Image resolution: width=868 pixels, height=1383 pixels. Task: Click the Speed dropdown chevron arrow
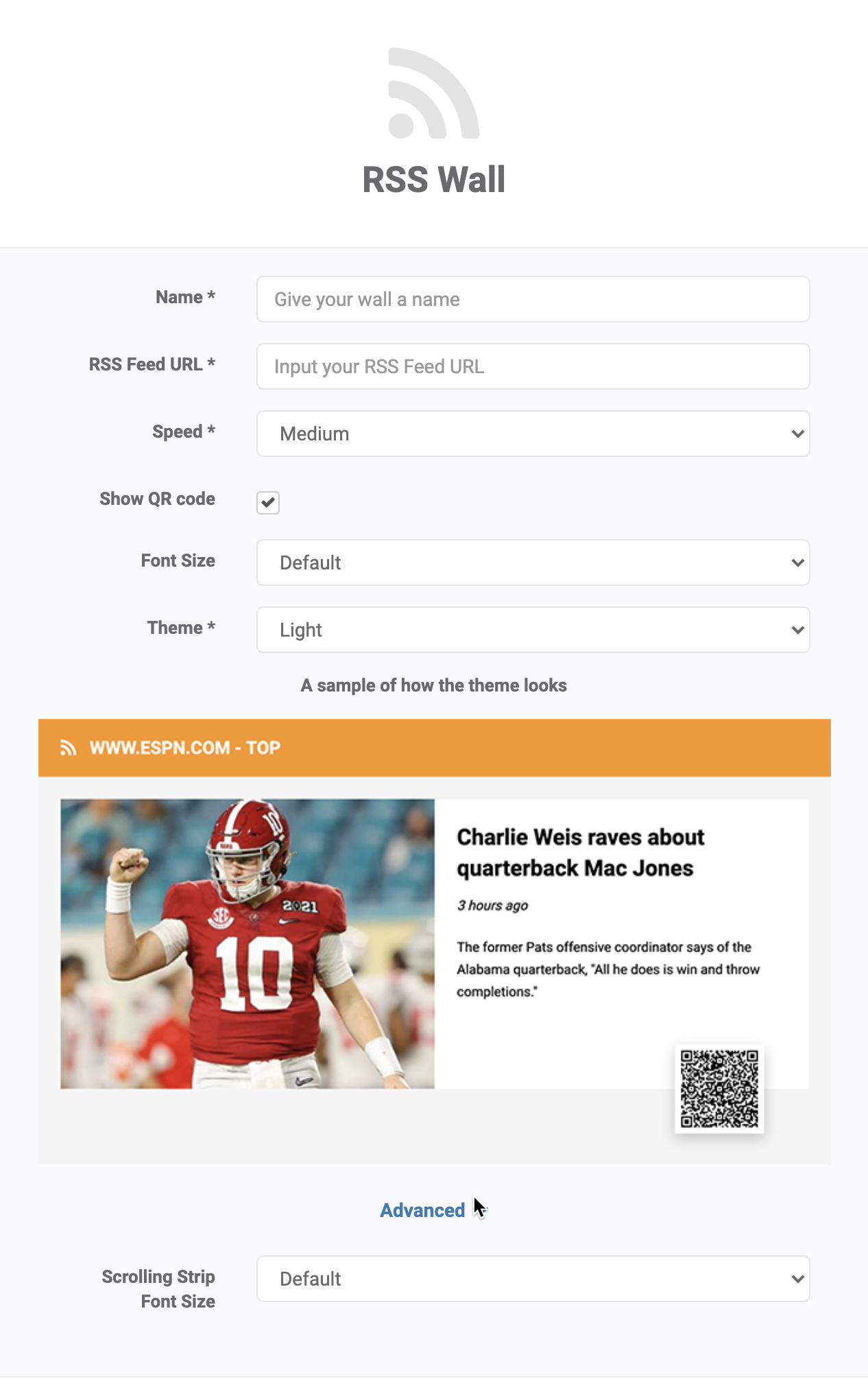tap(797, 434)
